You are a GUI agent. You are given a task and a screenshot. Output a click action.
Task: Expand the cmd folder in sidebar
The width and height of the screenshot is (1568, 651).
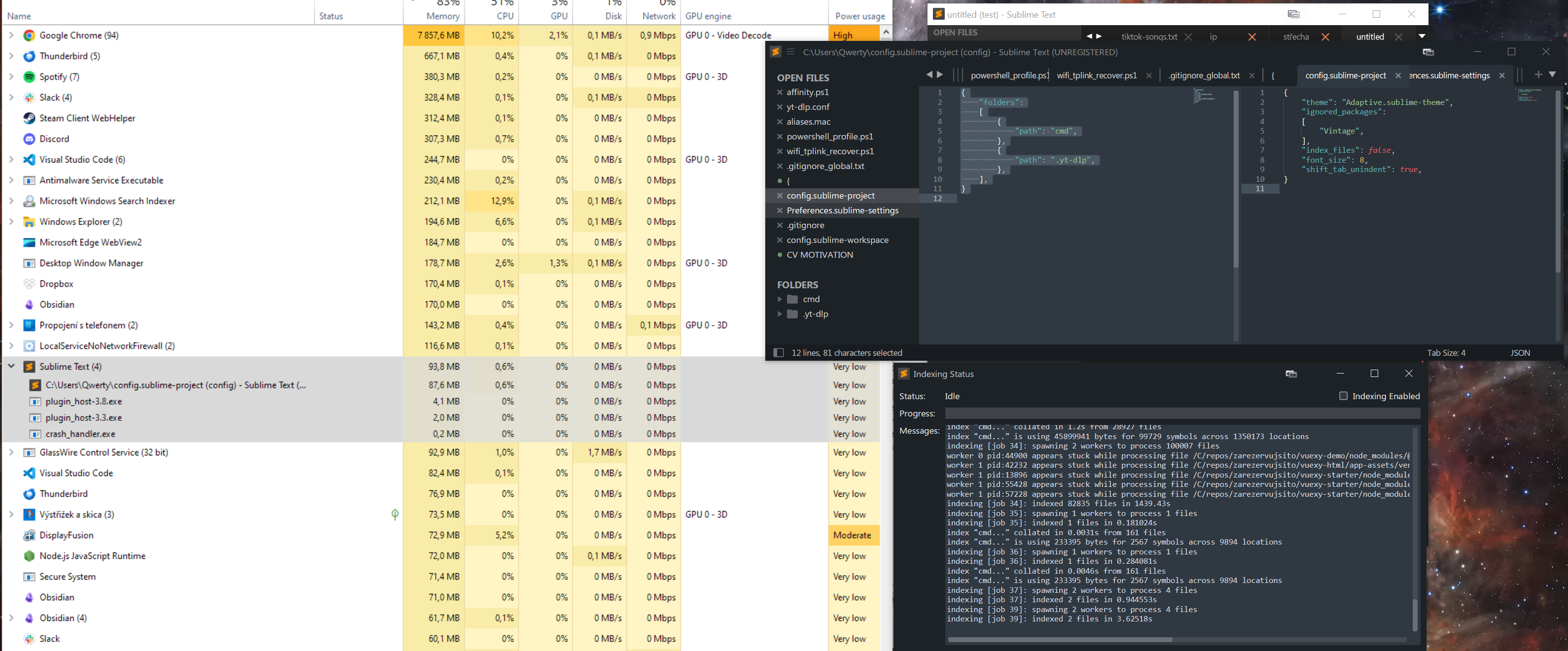780,299
